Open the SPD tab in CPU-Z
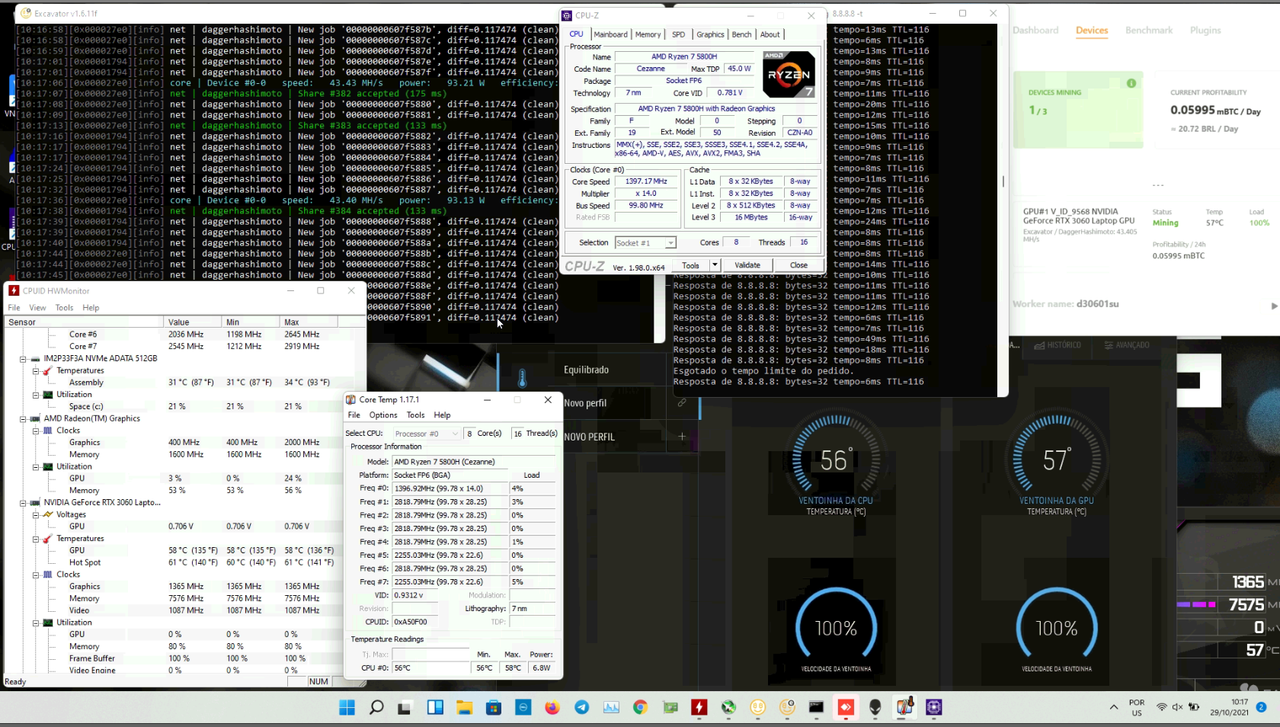Viewport: 1280px width, 727px height. click(678, 34)
